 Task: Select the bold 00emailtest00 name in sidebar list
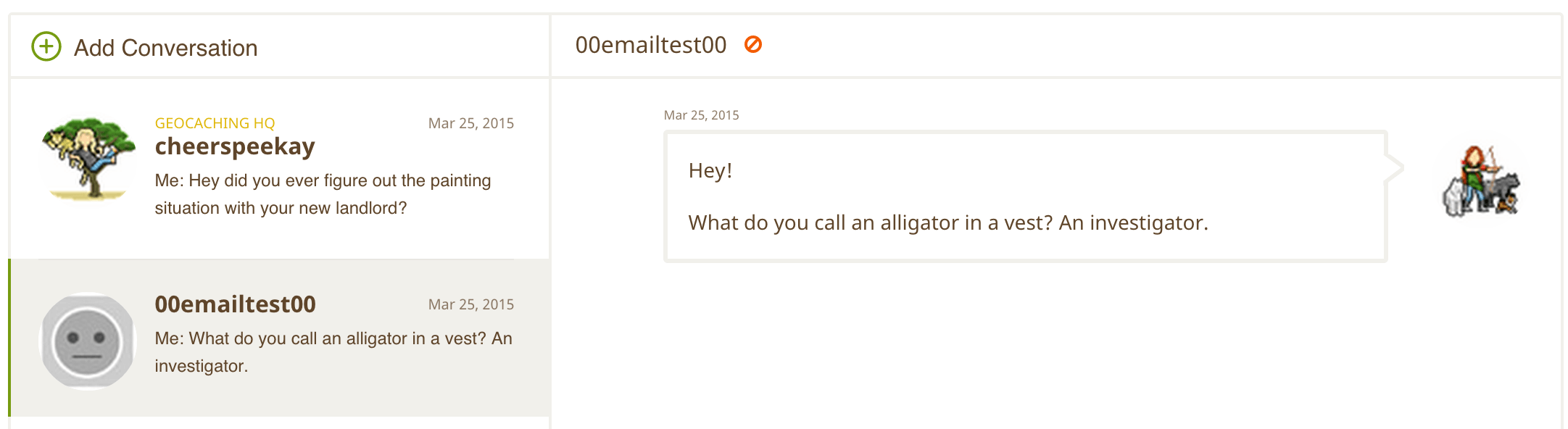pyautogui.click(x=235, y=304)
